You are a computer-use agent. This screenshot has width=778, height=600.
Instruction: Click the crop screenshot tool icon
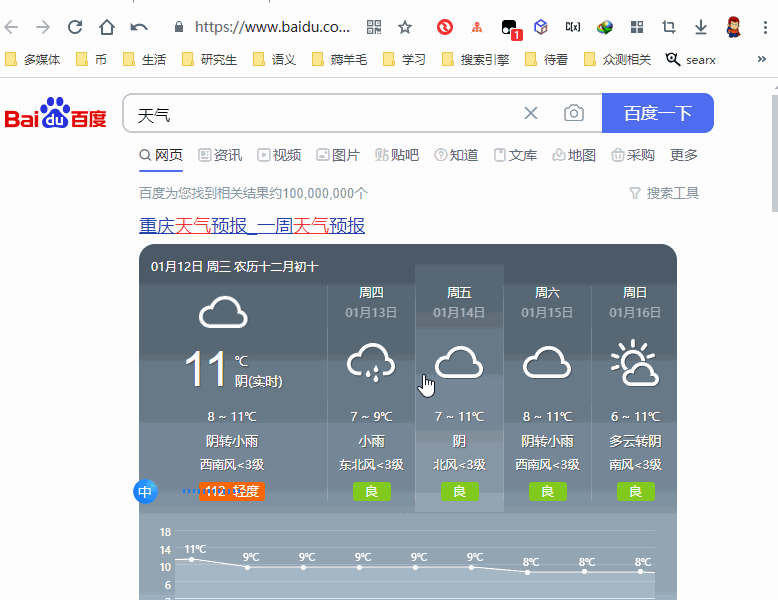coord(668,27)
